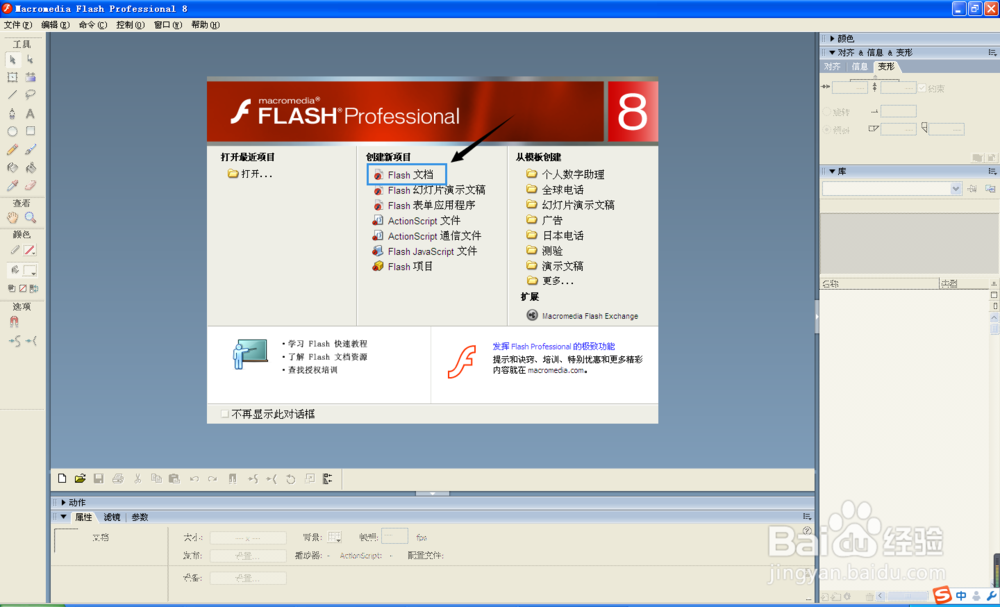The width and height of the screenshot is (1000, 607).
Task: Open the library document dropdown
Action: (x=955, y=189)
